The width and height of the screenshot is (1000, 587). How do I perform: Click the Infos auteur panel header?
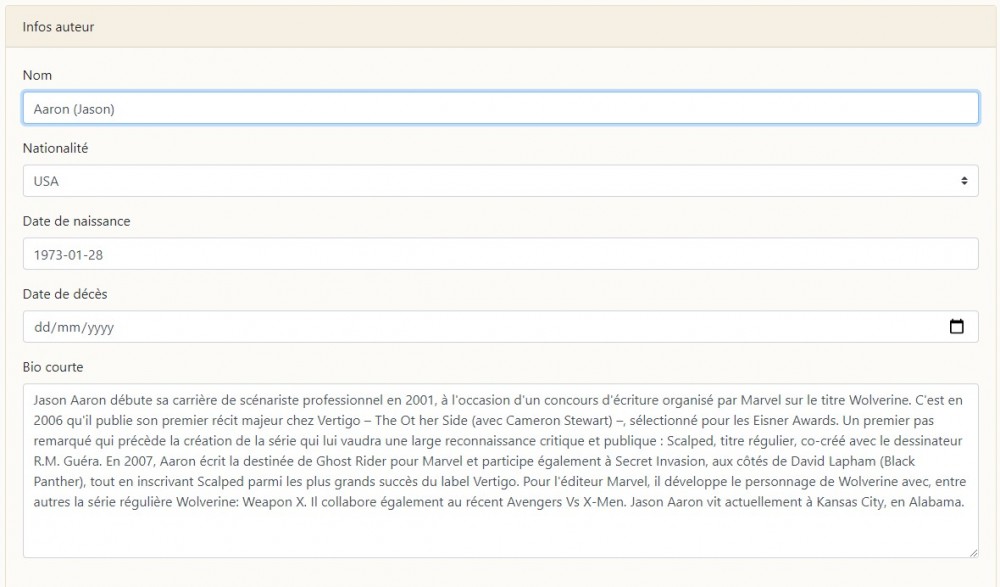point(501,27)
